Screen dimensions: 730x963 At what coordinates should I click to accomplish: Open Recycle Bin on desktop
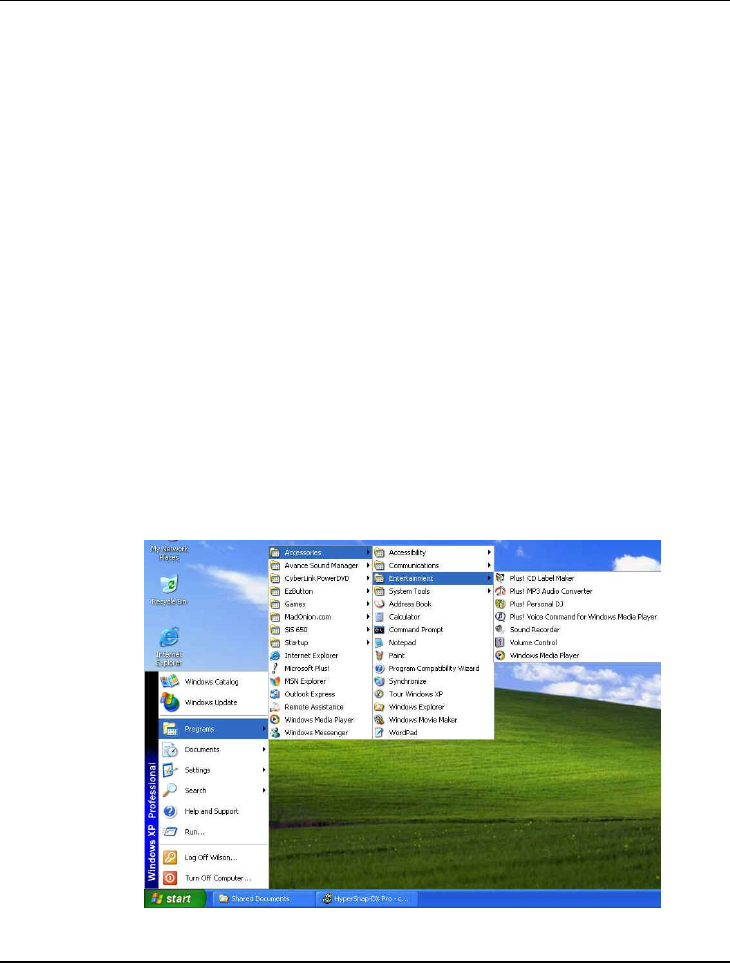(x=169, y=590)
